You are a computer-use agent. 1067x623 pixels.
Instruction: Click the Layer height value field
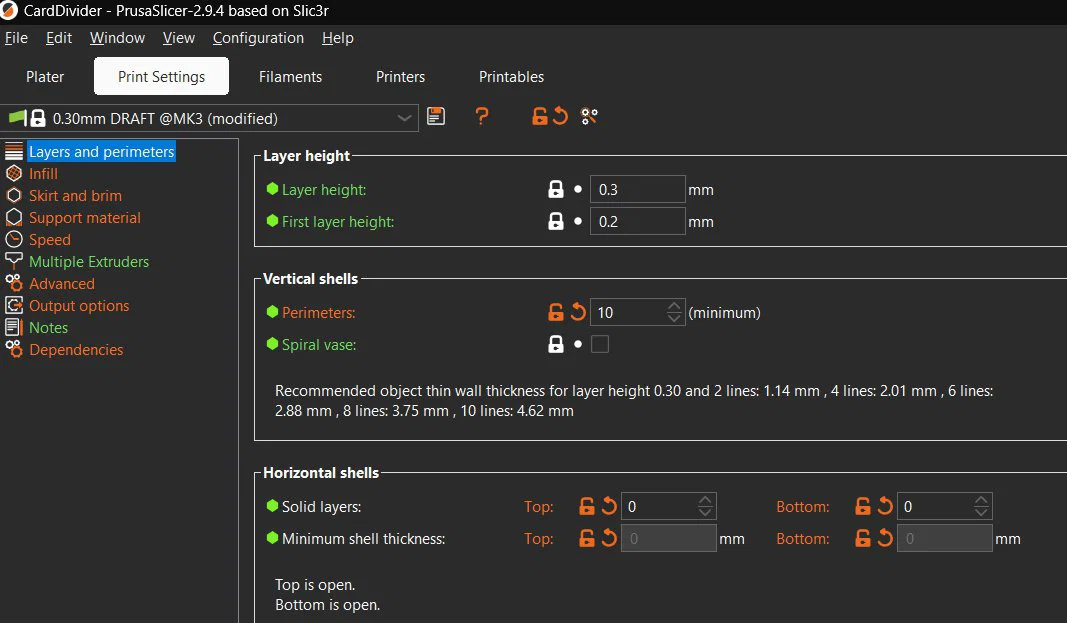637,190
